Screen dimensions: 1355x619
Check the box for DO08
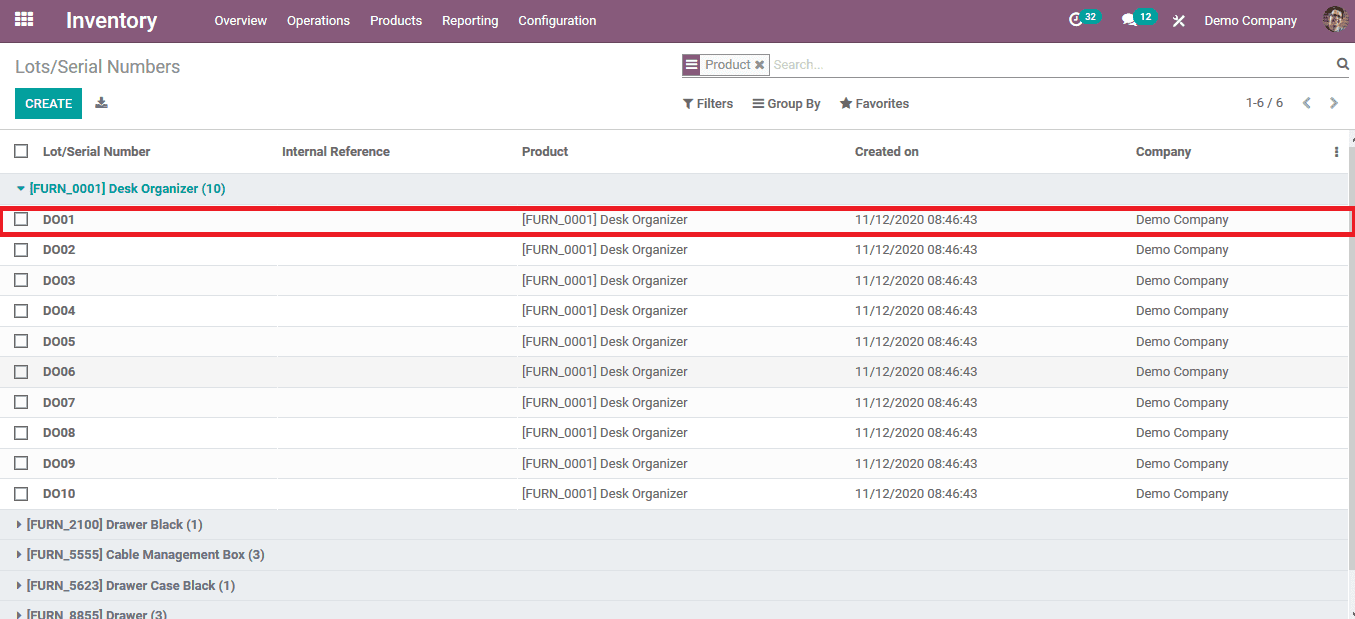pos(21,432)
